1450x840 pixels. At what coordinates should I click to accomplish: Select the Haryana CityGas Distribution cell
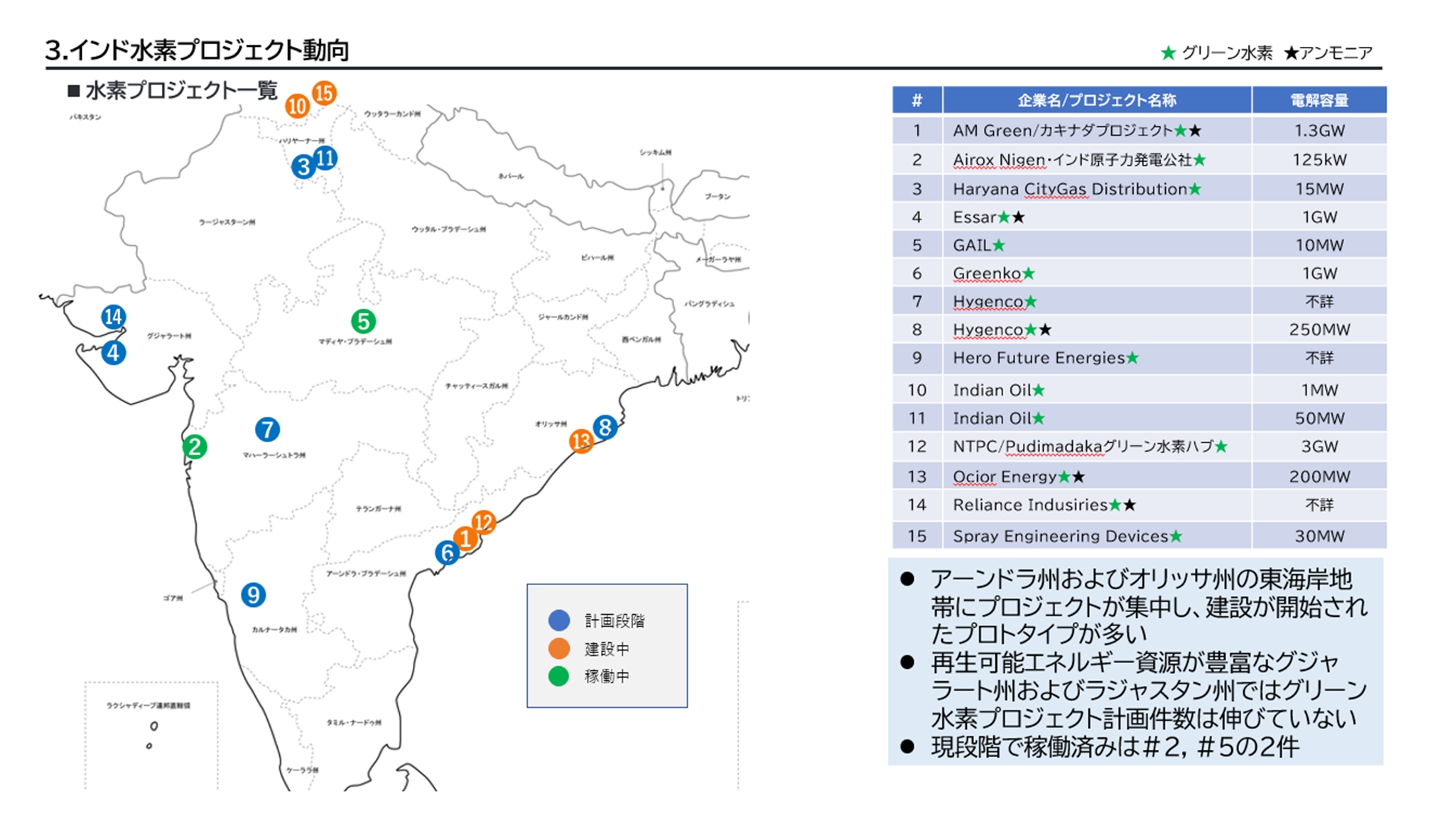(1097, 189)
